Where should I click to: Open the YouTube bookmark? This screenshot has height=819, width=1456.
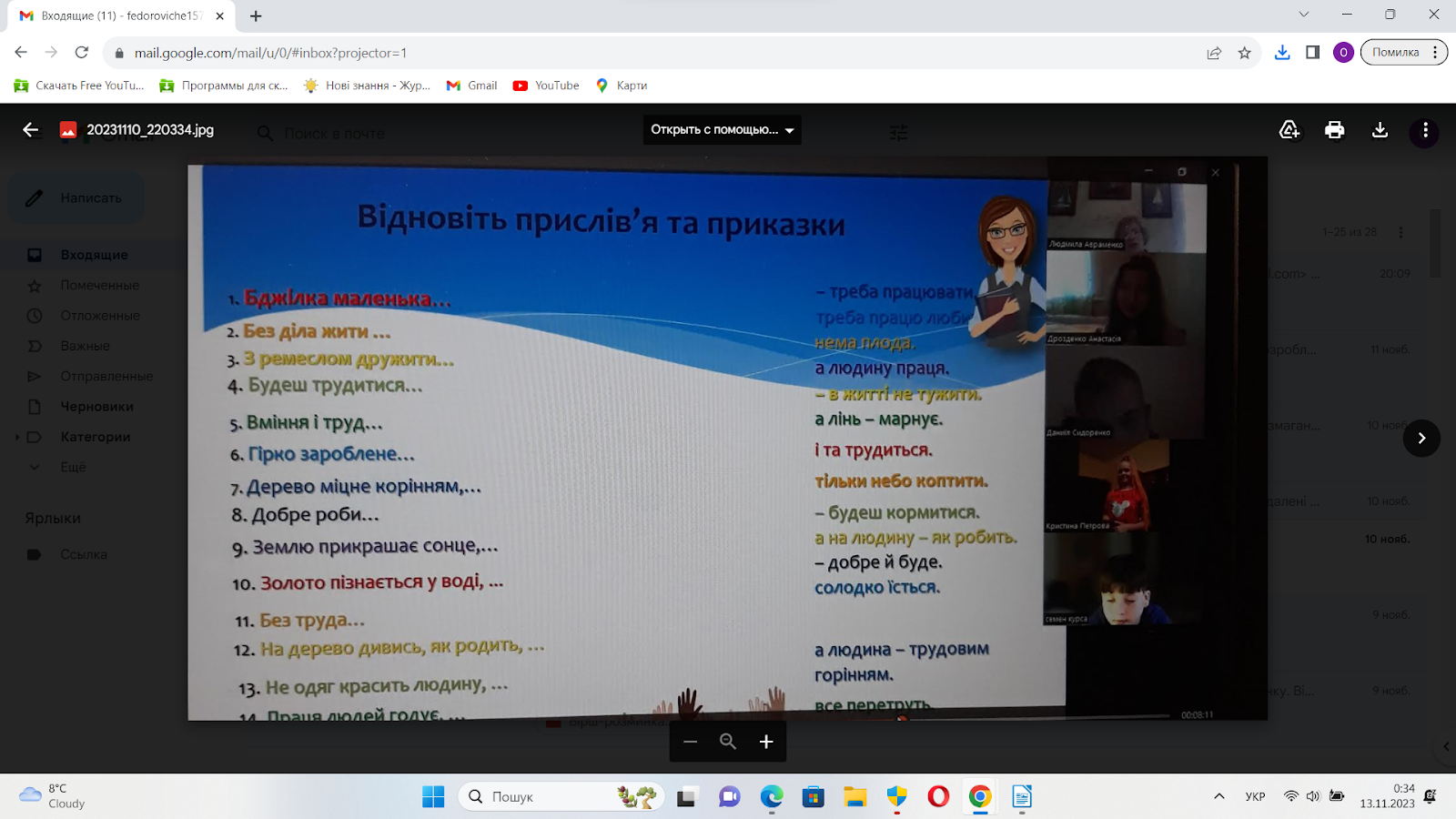(x=546, y=86)
